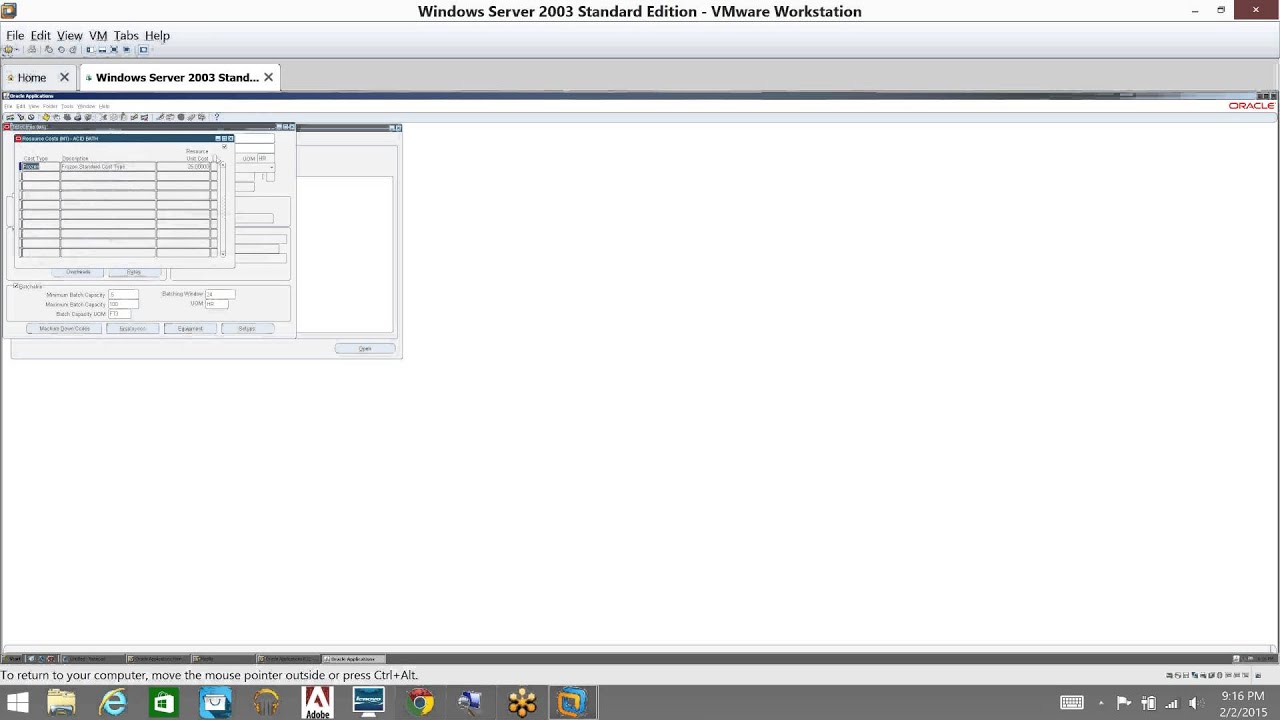Click VMware full screen toolbar icon

114,50
